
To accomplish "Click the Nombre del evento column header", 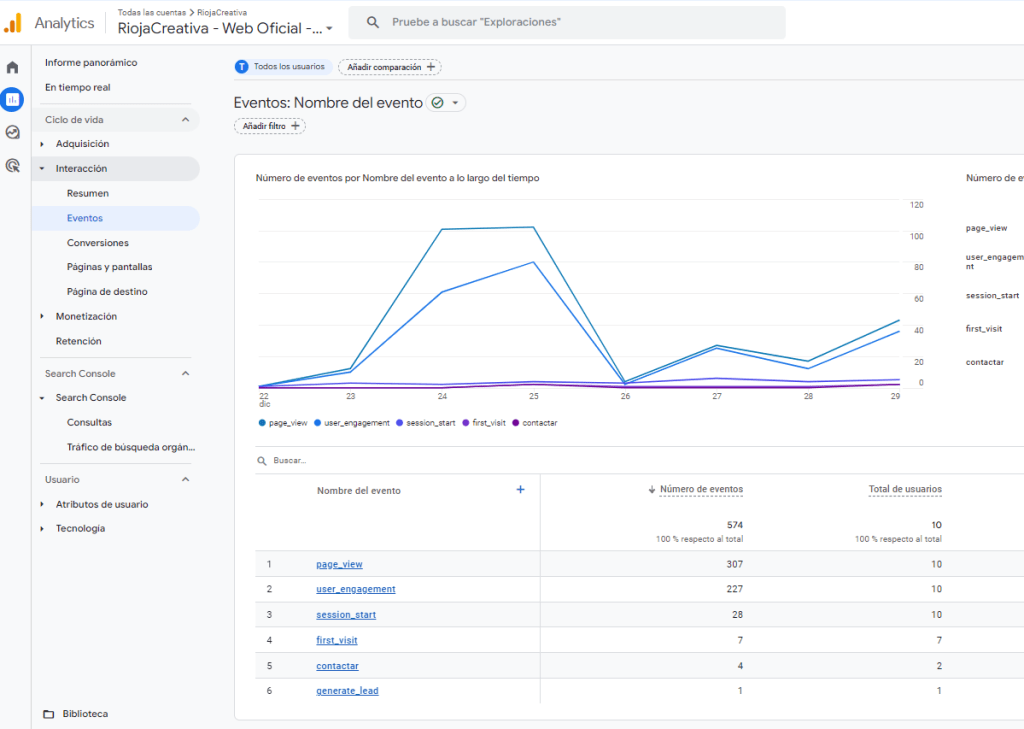I will 359,491.
